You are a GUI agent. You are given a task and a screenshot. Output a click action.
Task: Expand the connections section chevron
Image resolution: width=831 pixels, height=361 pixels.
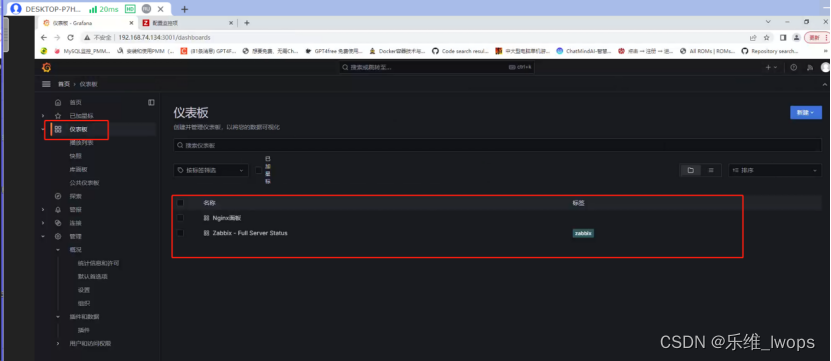43,223
